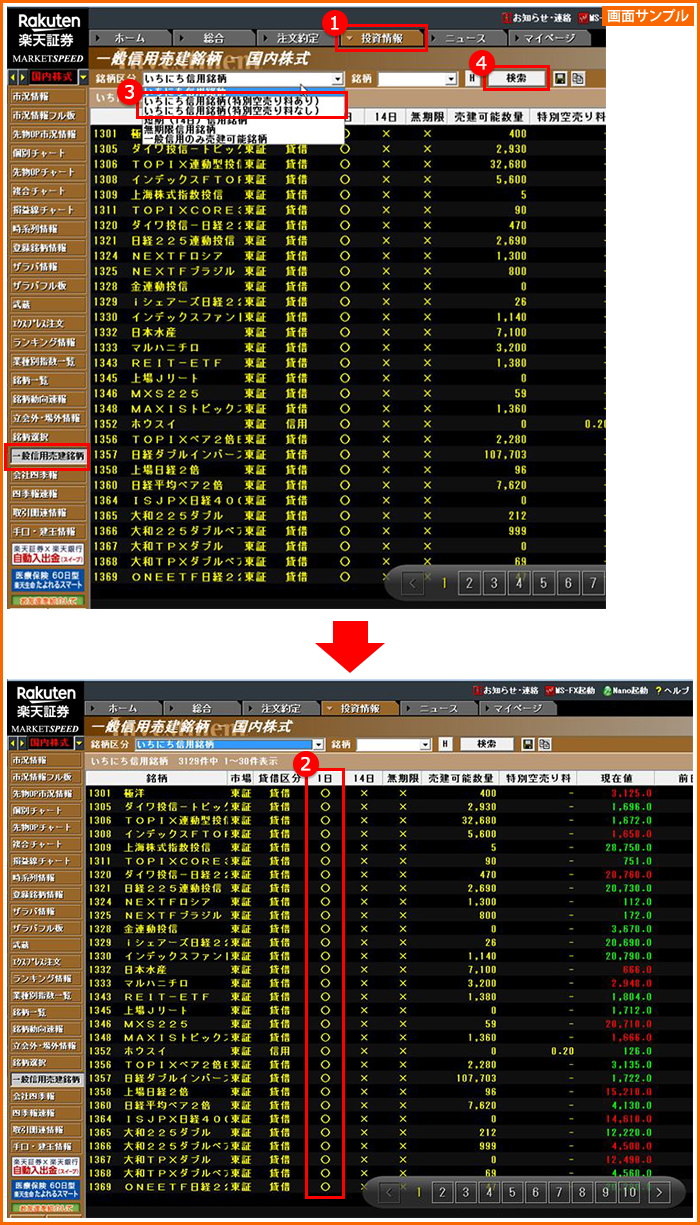Click 貸借区分 column header in bottom table
Viewport: 700px width, 1225px height.
279,777
